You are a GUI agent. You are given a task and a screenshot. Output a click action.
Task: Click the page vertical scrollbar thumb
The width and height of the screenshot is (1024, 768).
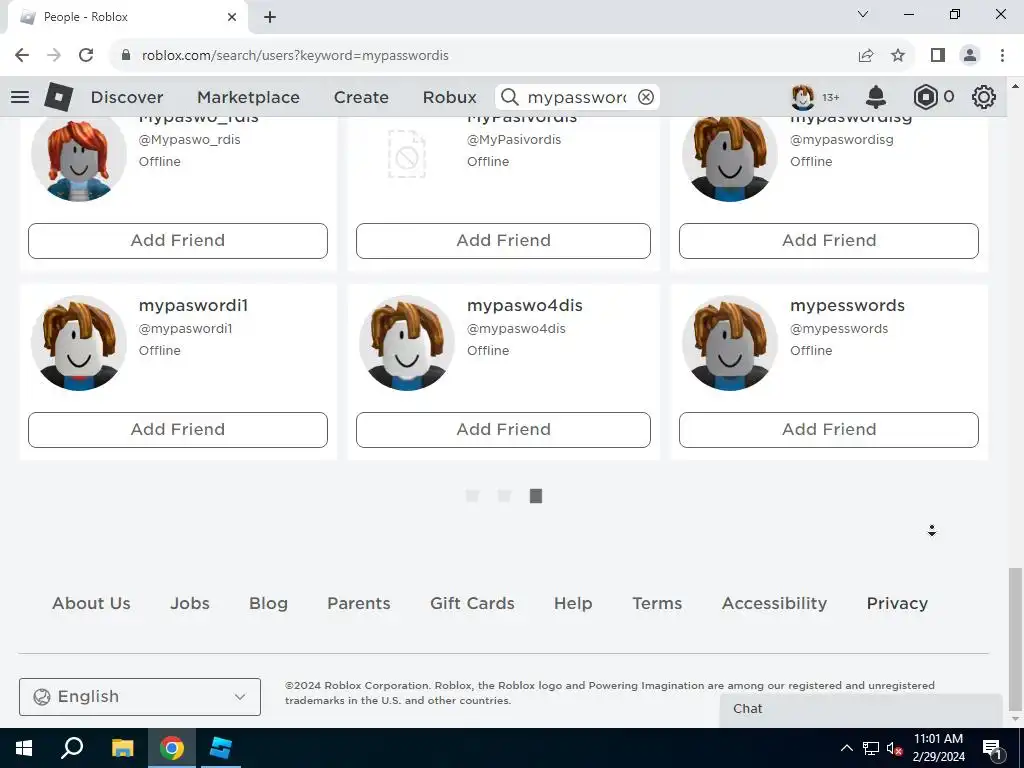(x=1015, y=639)
